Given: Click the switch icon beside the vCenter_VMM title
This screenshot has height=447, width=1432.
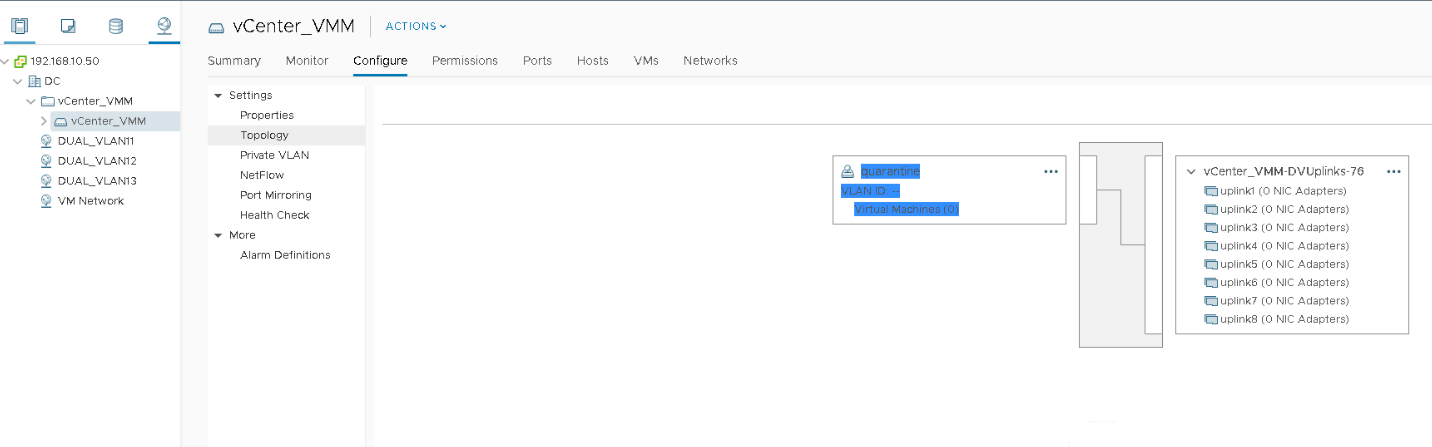Looking at the screenshot, I should 216,27.
